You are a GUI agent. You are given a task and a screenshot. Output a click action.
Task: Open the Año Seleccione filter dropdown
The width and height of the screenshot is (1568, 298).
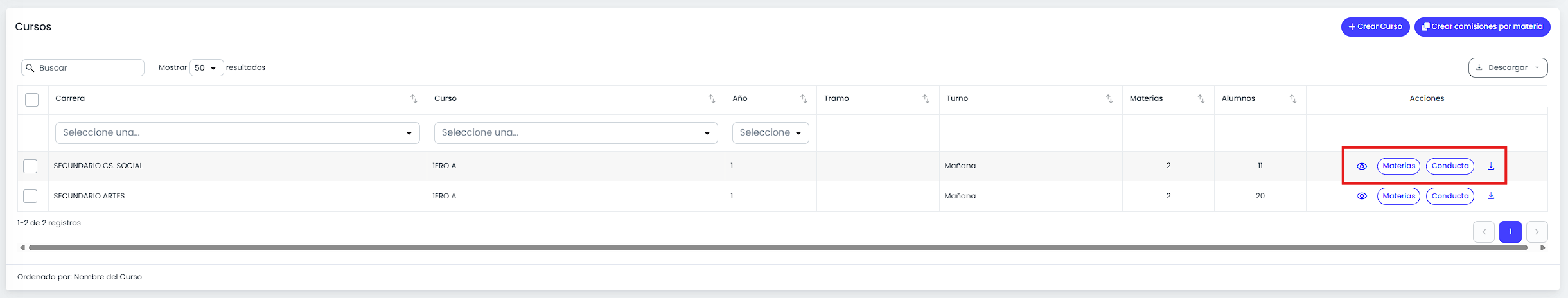click(771, 133)
